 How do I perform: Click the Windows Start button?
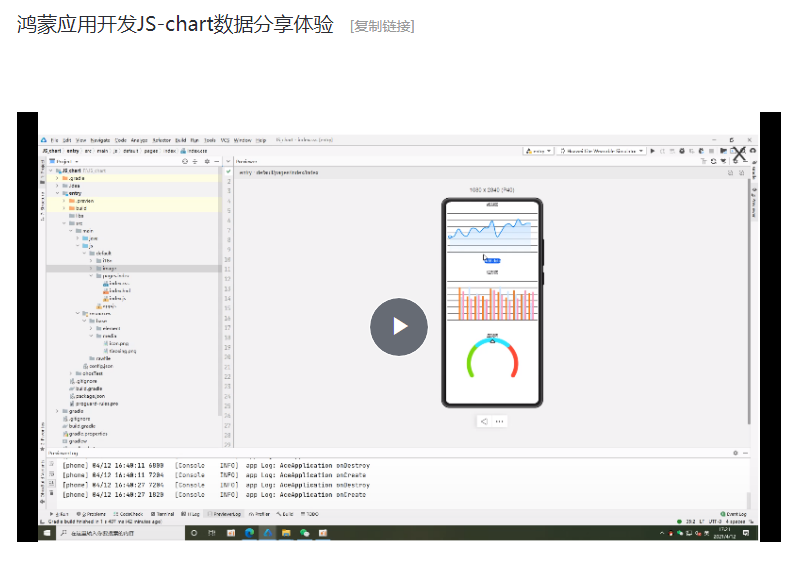coord(47,533)
